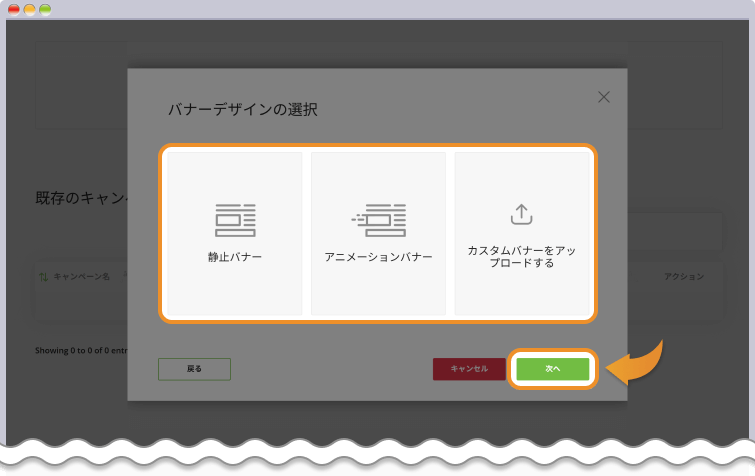The width and height of the screenshot is (755, 476).
Task: Click the キャンペーン名 column header
Action: coord(81,276)
